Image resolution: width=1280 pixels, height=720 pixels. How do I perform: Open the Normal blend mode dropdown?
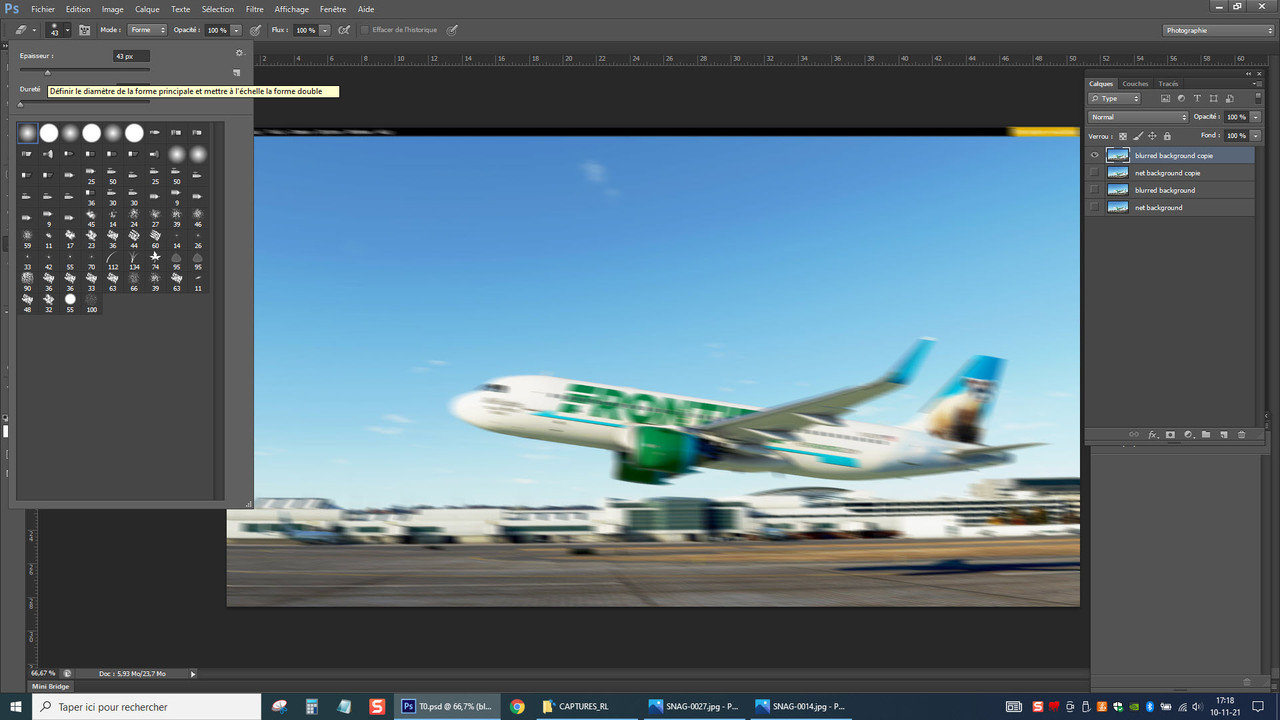click(1139, 117)
